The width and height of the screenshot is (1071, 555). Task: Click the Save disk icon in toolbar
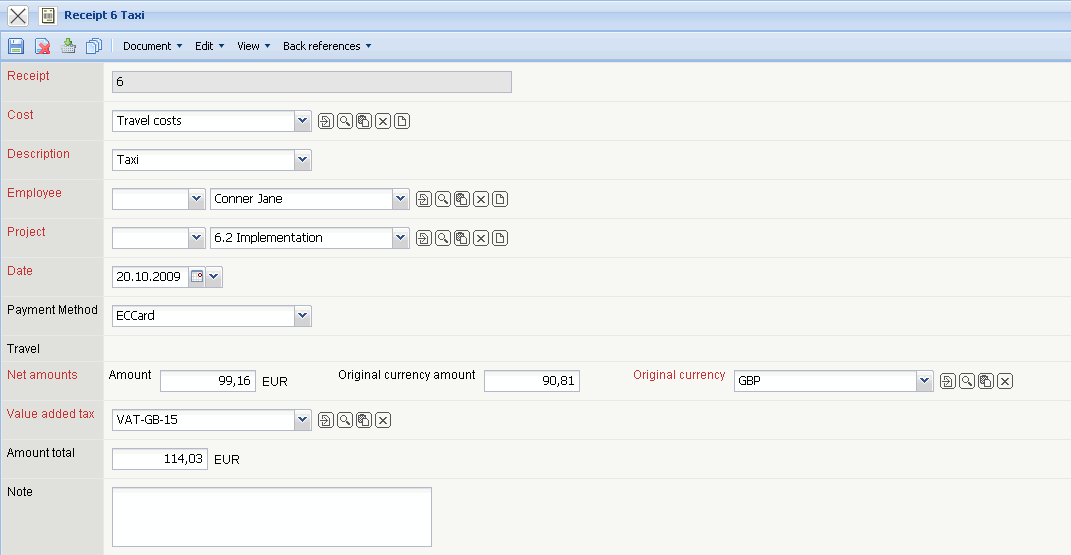tap(16, 46)
